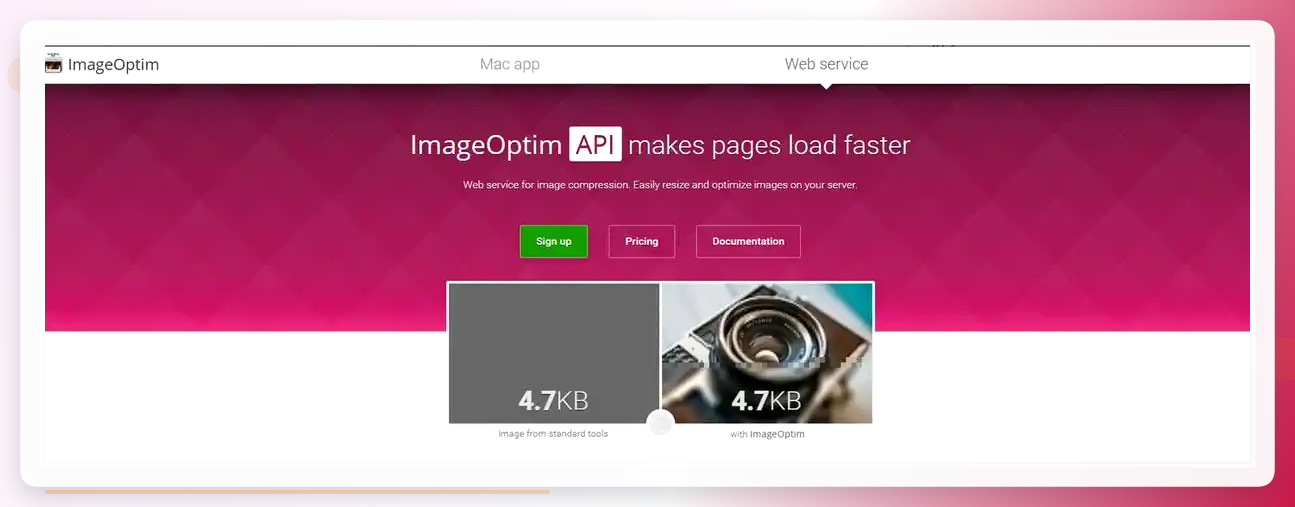Switch to the Mac app tab
The image size is (1295, 507).
click(510, 64)
